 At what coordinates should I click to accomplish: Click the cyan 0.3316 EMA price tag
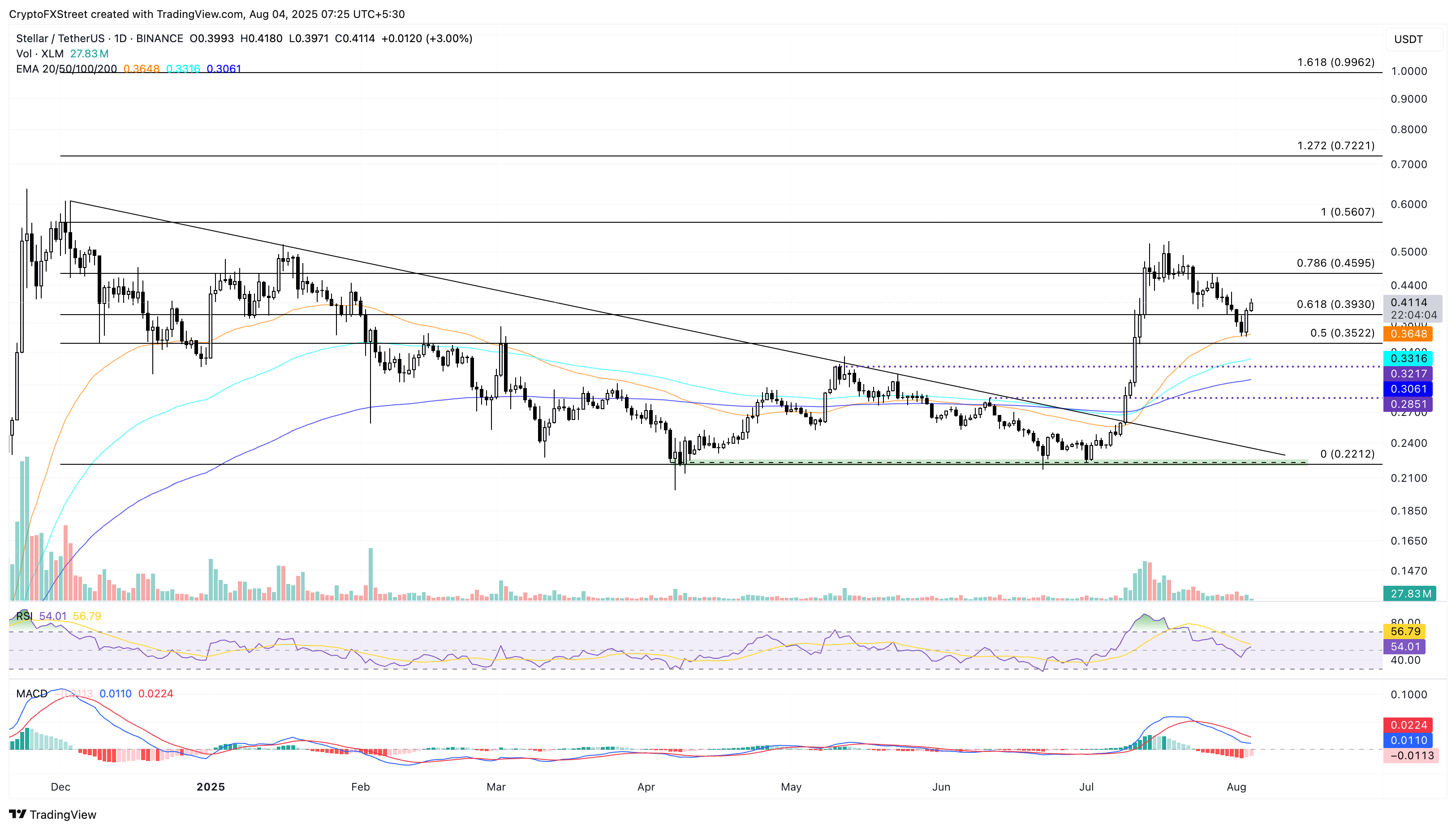point(1408,358)
